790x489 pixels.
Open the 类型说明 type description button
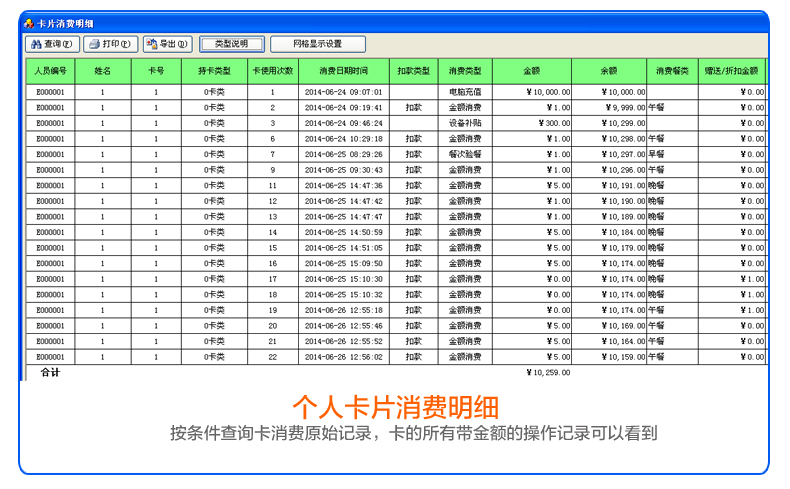[231, 44]
